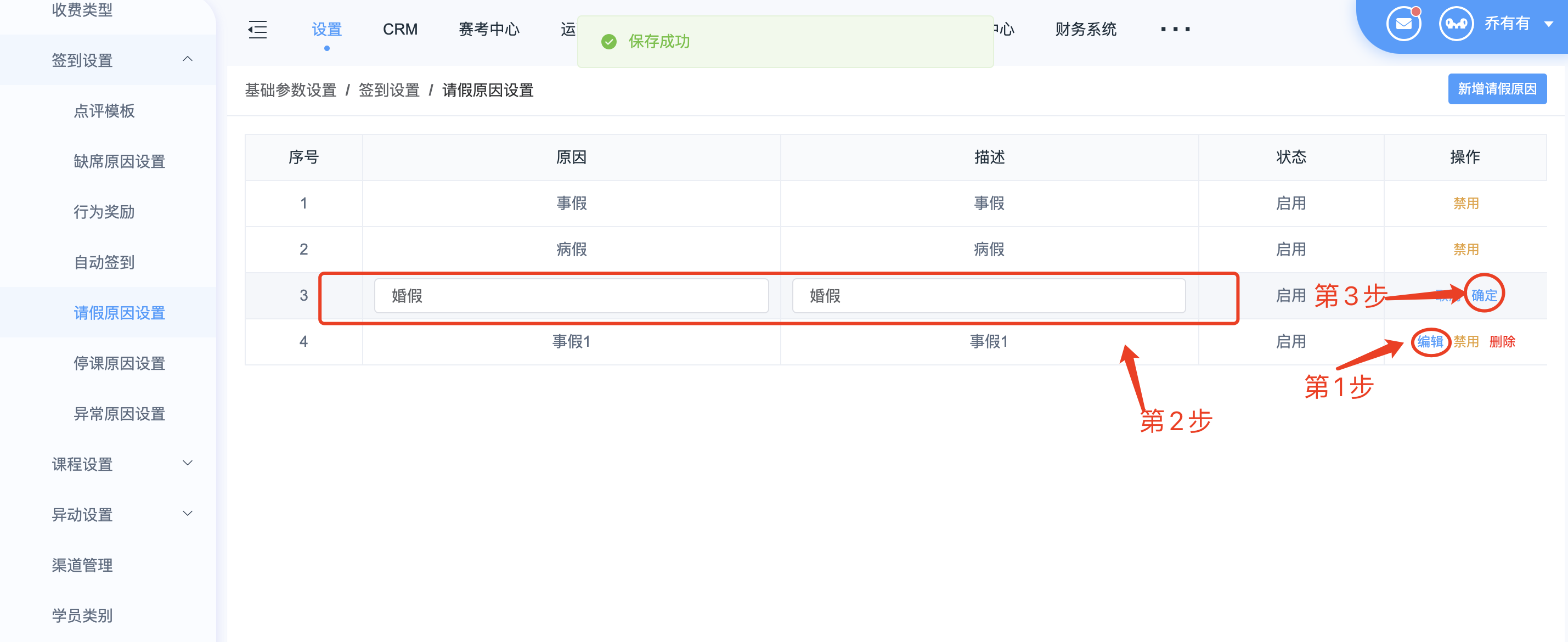This screenshot has height=642, width=1568.
Task: Open the 赛考中心 top menu
Action: point(489,29)
